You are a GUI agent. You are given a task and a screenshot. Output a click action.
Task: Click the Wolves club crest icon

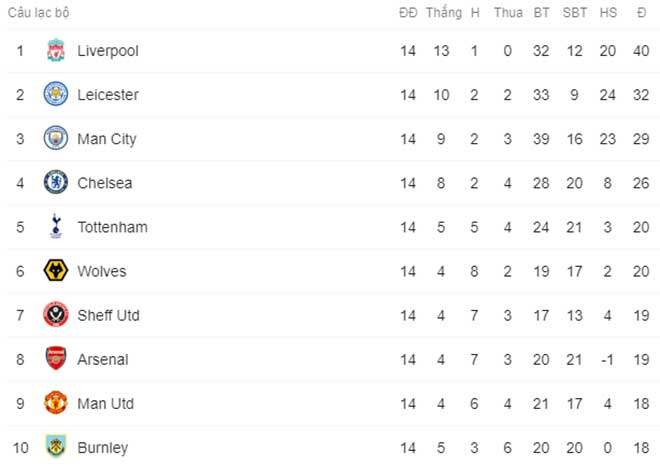(x=55, y=271)
